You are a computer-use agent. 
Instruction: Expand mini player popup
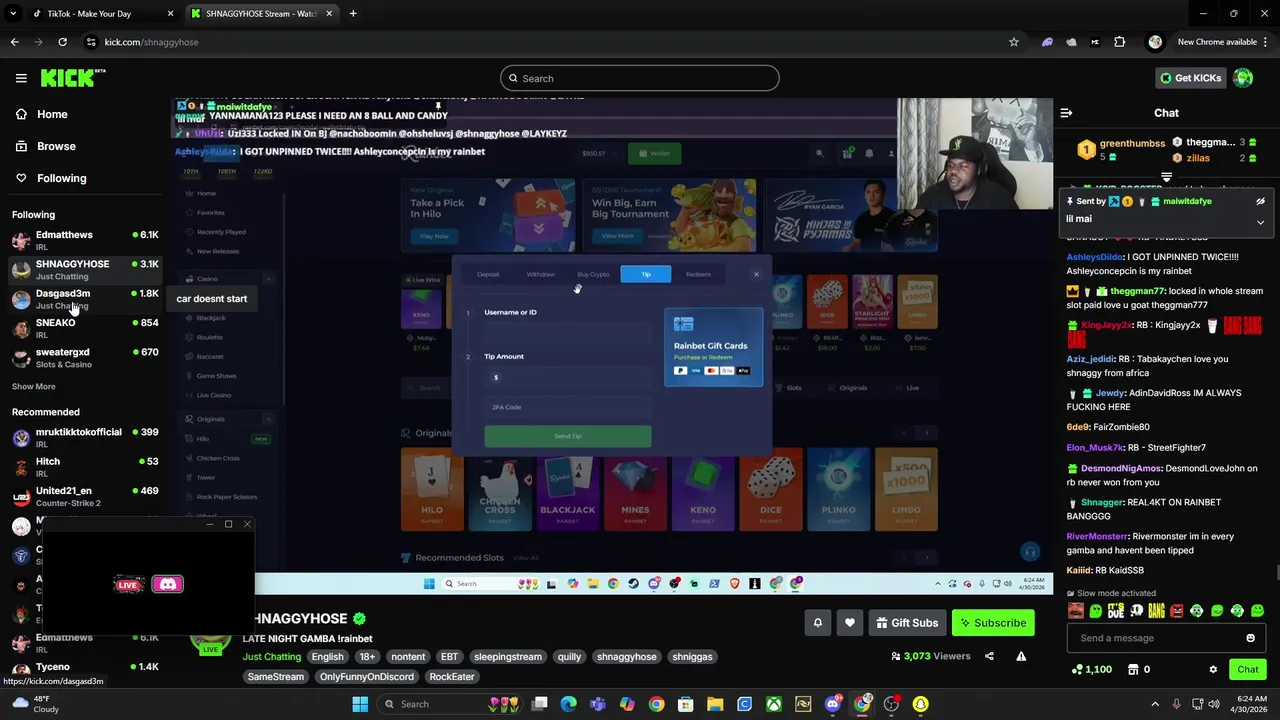click(x=228, y=524)
